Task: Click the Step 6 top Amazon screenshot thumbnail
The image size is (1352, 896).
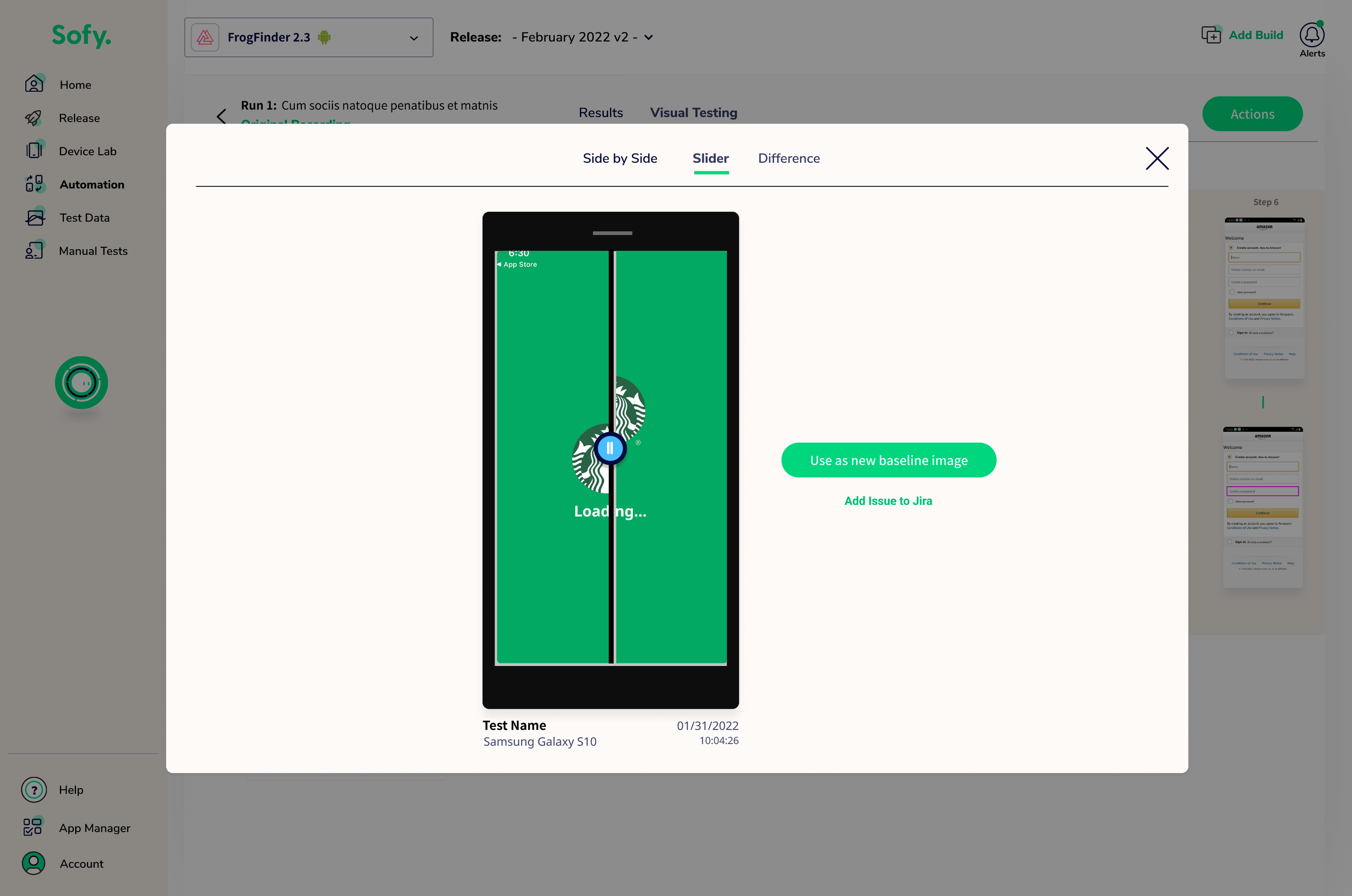Action: coord(1264,298)
